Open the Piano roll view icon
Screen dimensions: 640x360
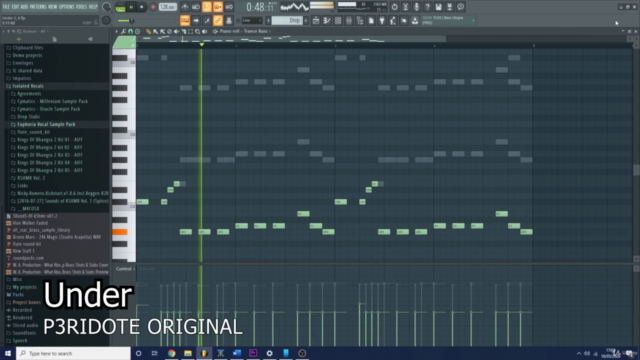click(327, 20)
